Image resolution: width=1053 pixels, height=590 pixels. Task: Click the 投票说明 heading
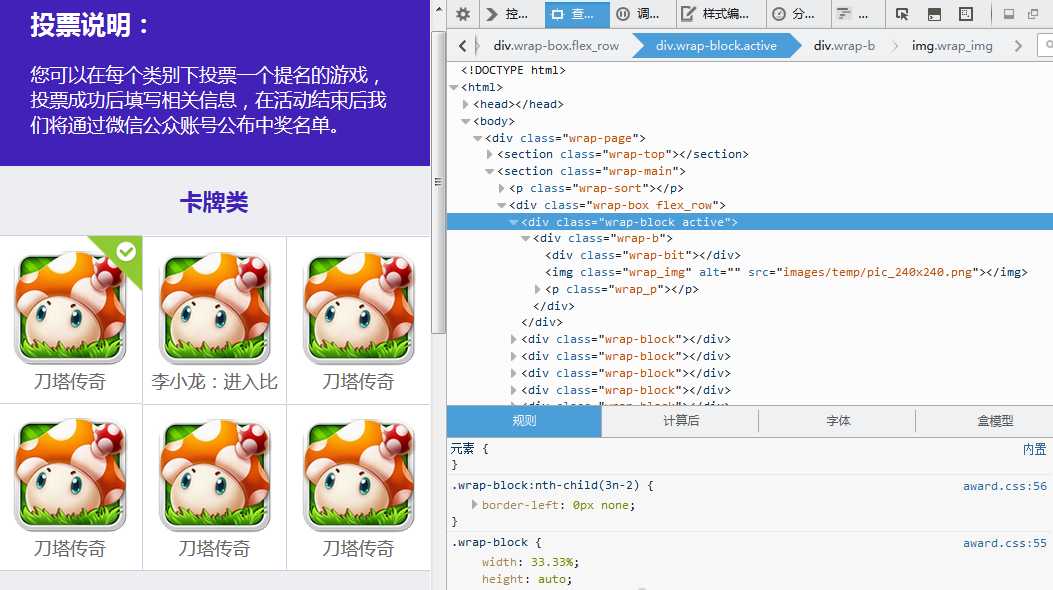pyautogui.click(x=89, y=25)
